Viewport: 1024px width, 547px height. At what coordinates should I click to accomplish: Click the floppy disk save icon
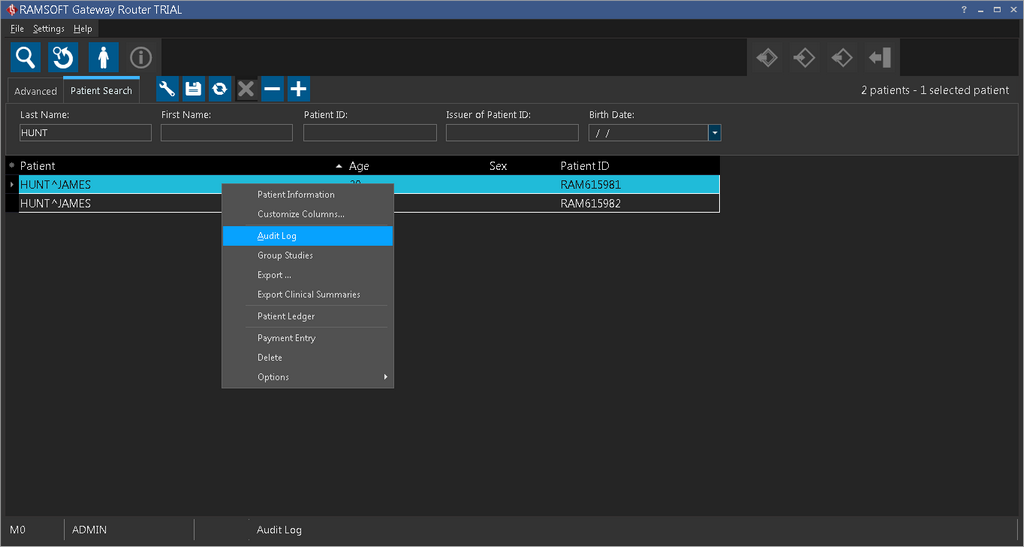point(193,89)
